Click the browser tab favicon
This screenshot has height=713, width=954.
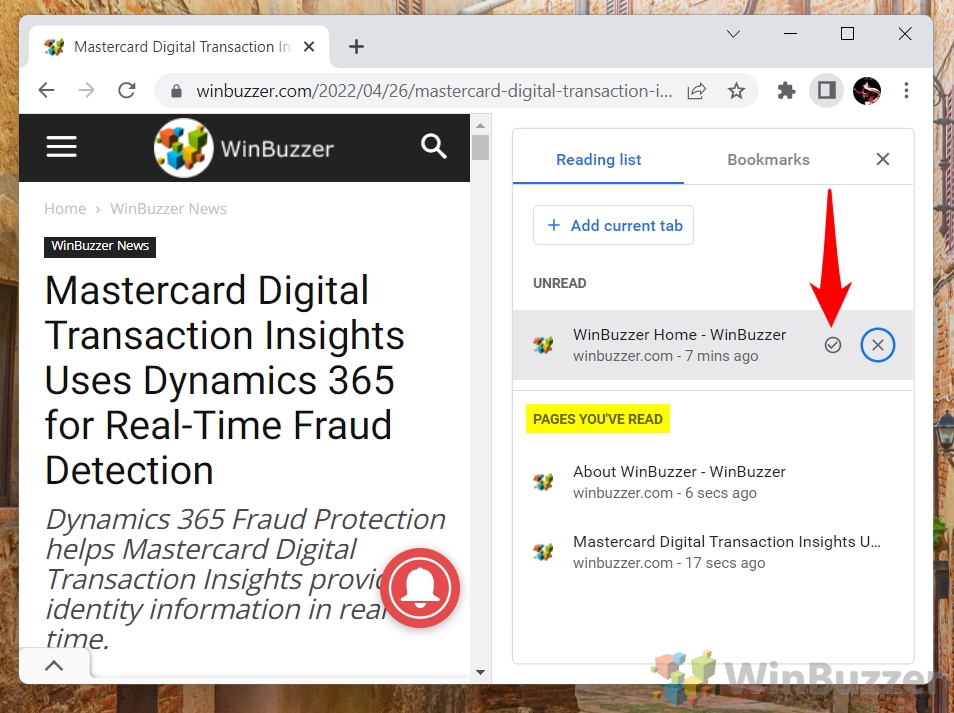(x=54, y=47)
